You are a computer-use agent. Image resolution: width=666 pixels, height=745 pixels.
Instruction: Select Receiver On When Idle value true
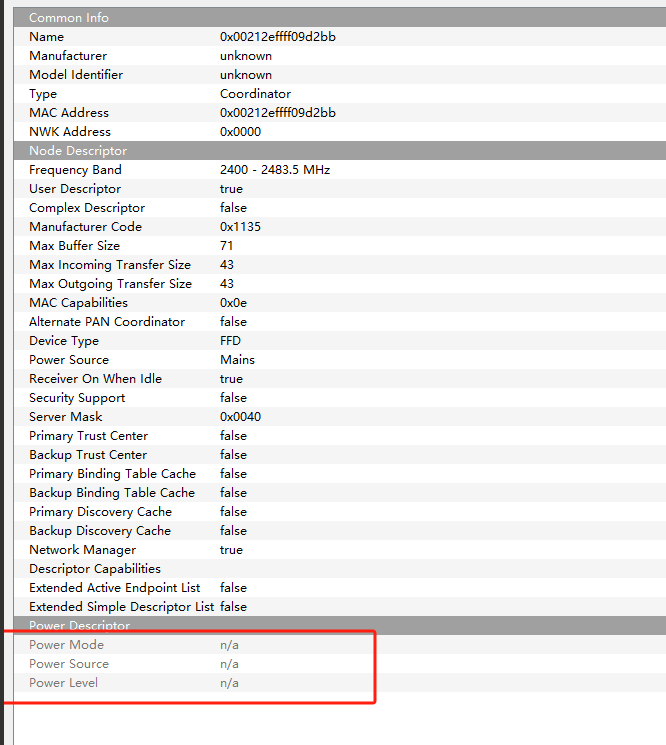(231, 379)
